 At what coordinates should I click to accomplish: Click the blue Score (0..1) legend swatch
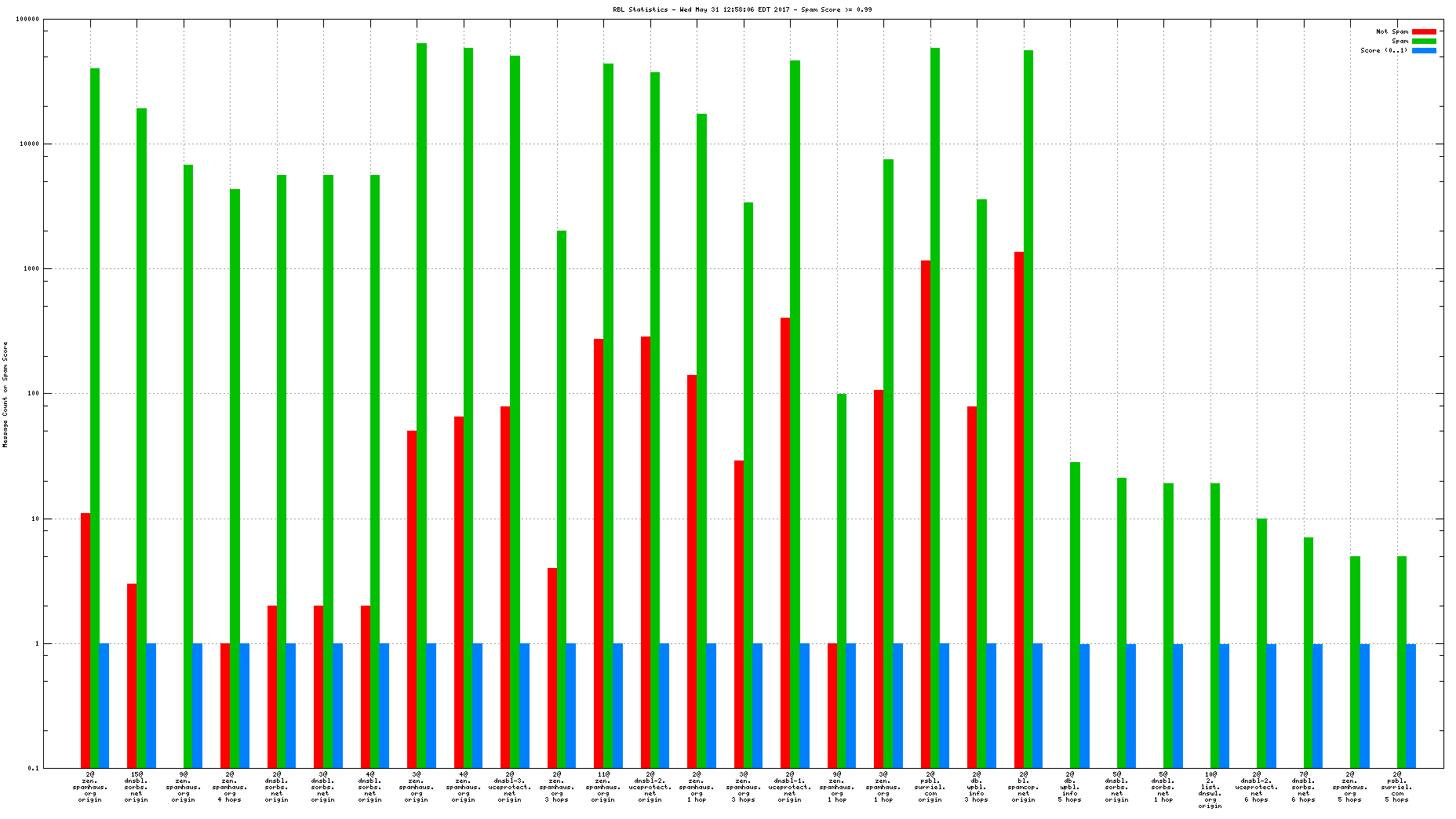[x=1424, y=50]
